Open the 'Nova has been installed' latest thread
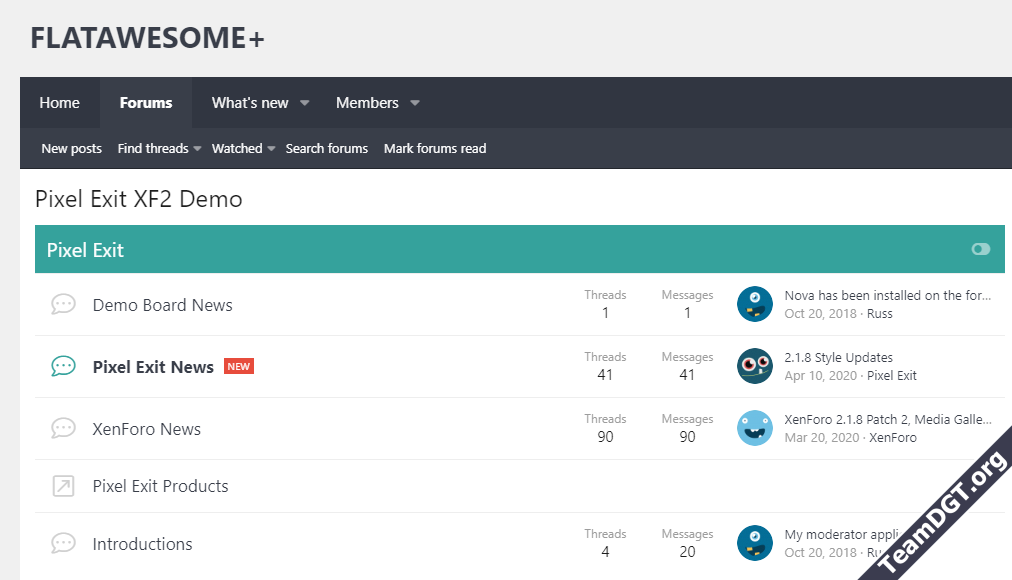The height and width of the screenshot is (580, 1012). click(x=887, y=295)
